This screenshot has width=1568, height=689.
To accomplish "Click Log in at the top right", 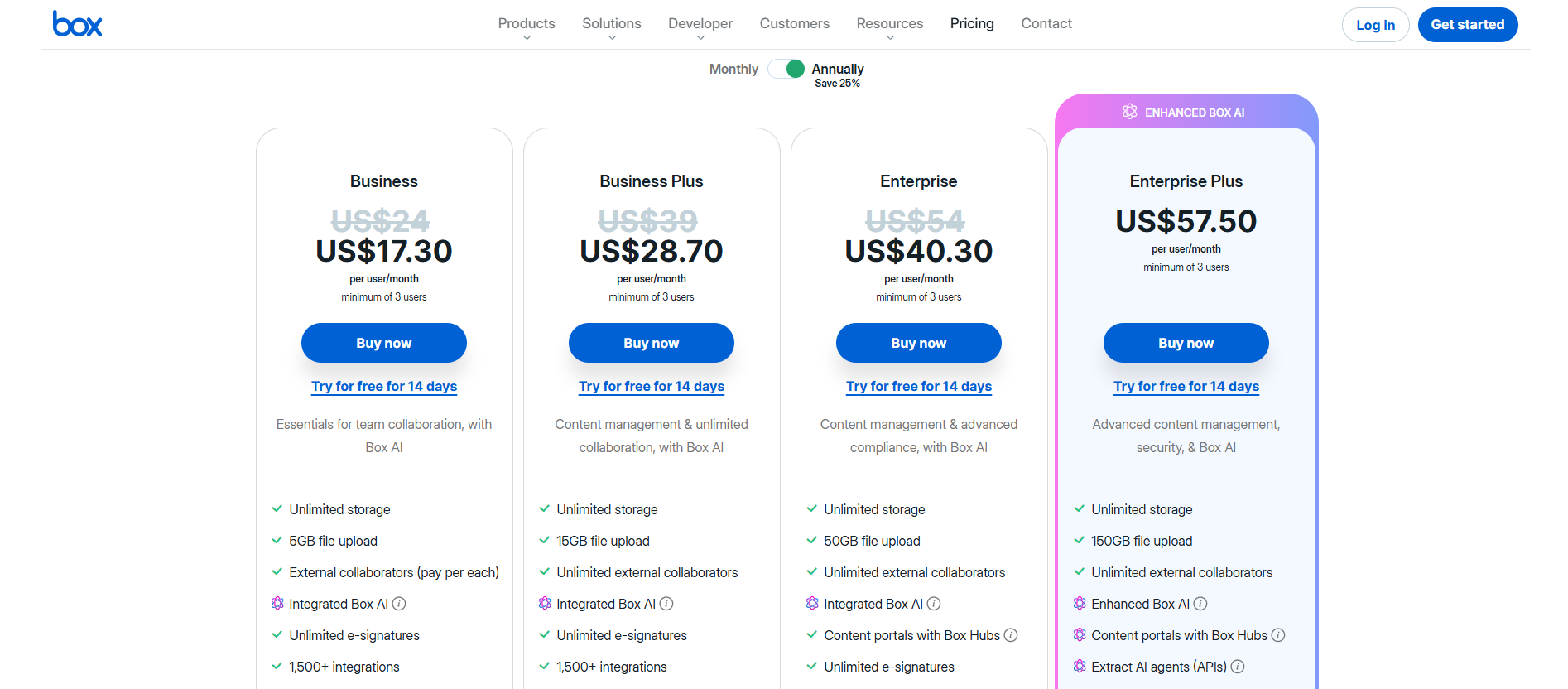I will [x=1375, y=24].
